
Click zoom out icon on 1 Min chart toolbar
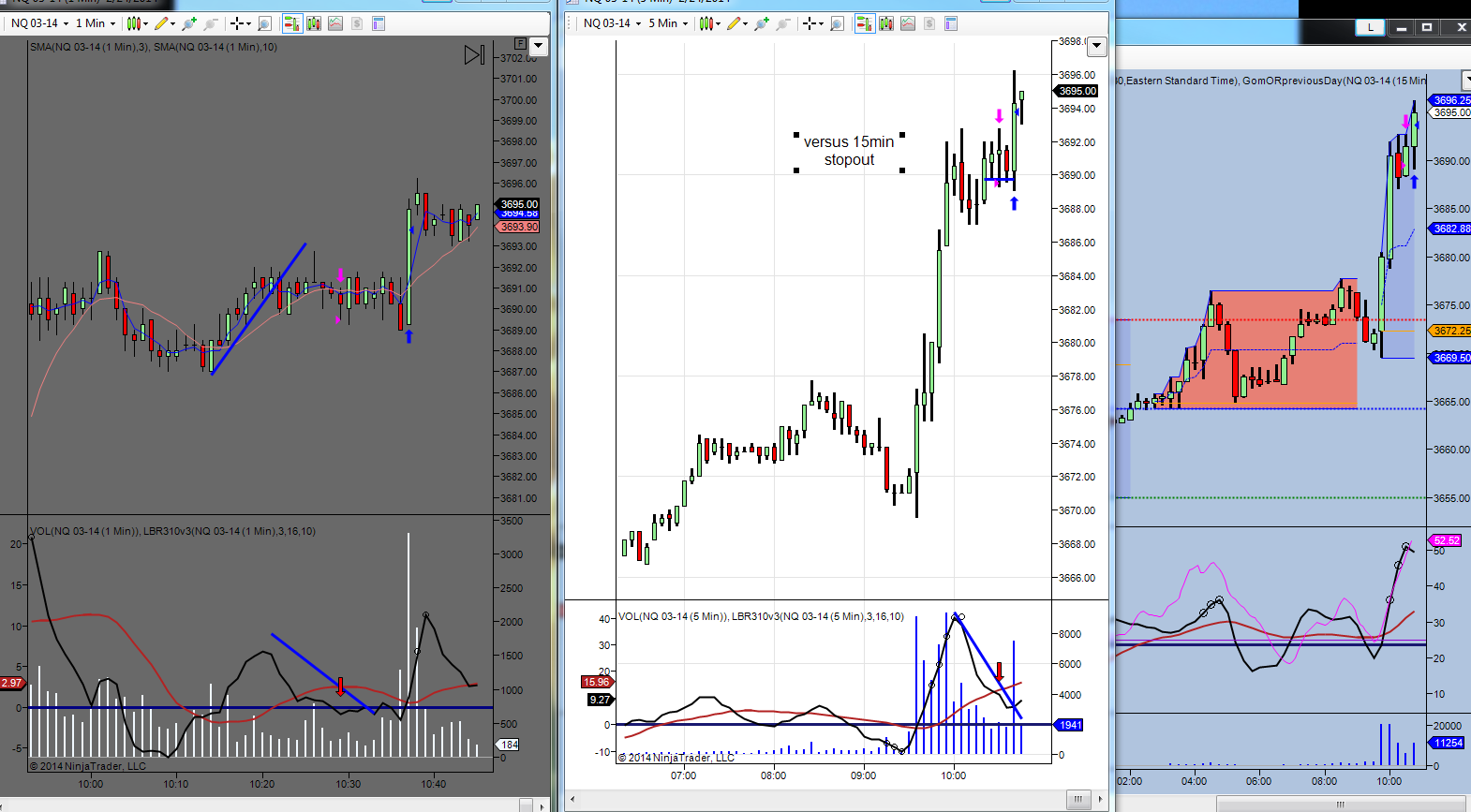coord(211,23)
